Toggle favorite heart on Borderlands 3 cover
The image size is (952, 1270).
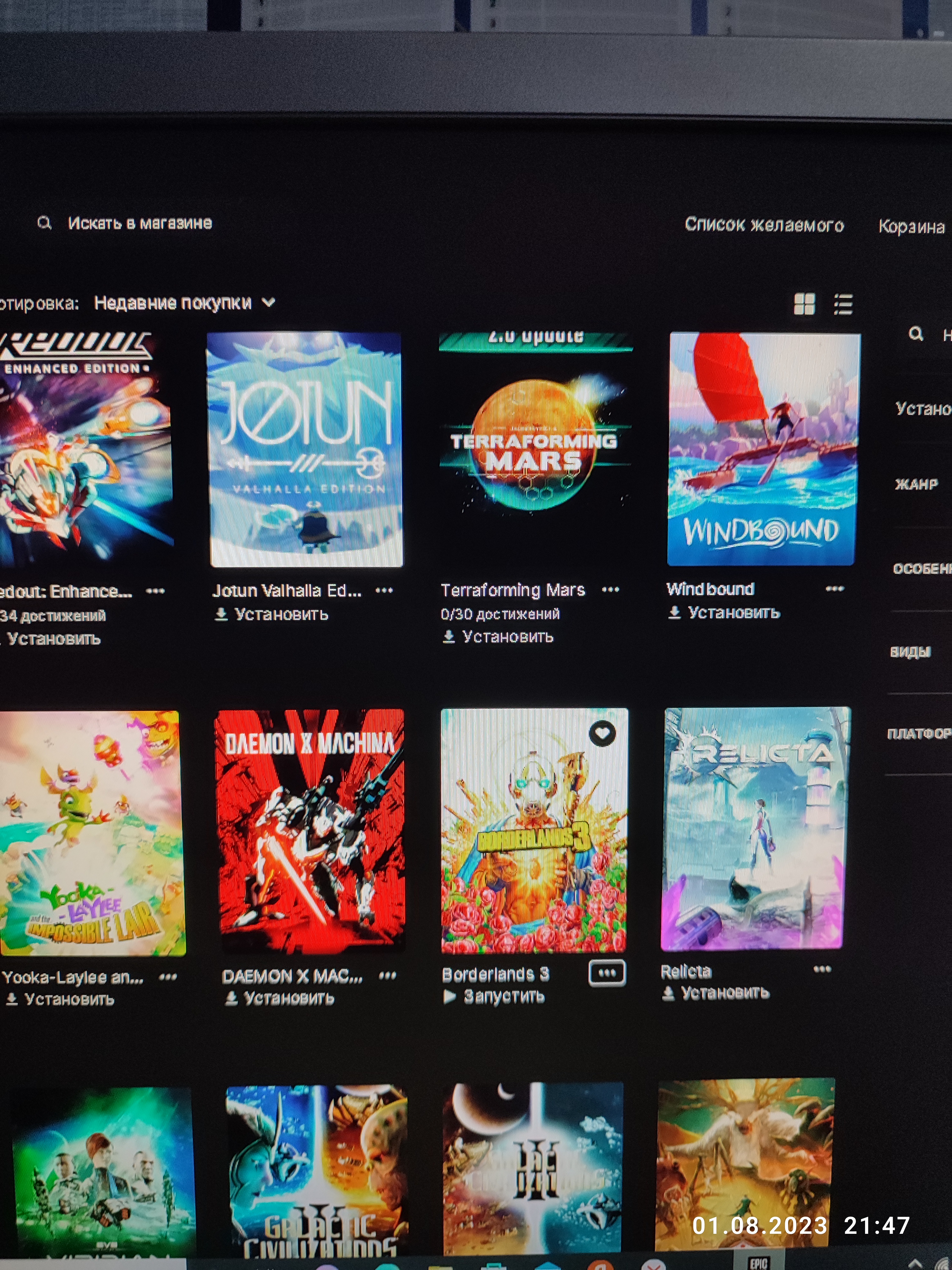(x=603, y=733)
